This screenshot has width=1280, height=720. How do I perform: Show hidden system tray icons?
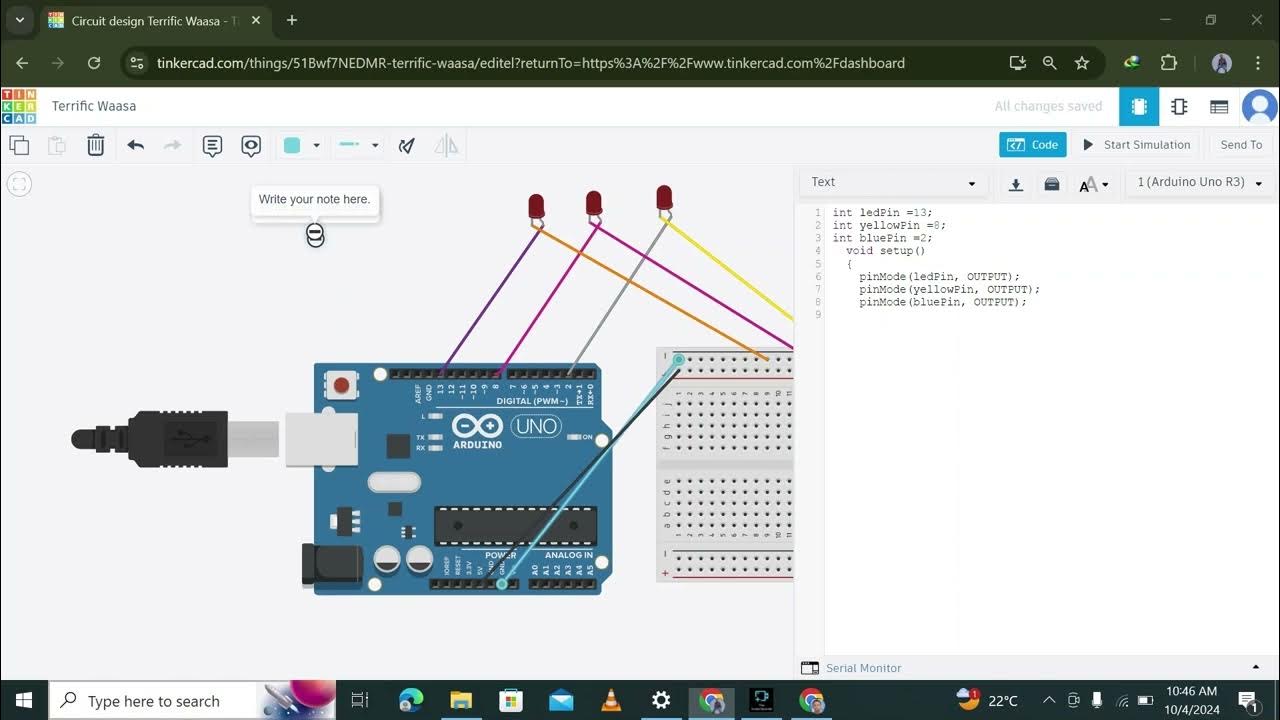point(1049,701)
